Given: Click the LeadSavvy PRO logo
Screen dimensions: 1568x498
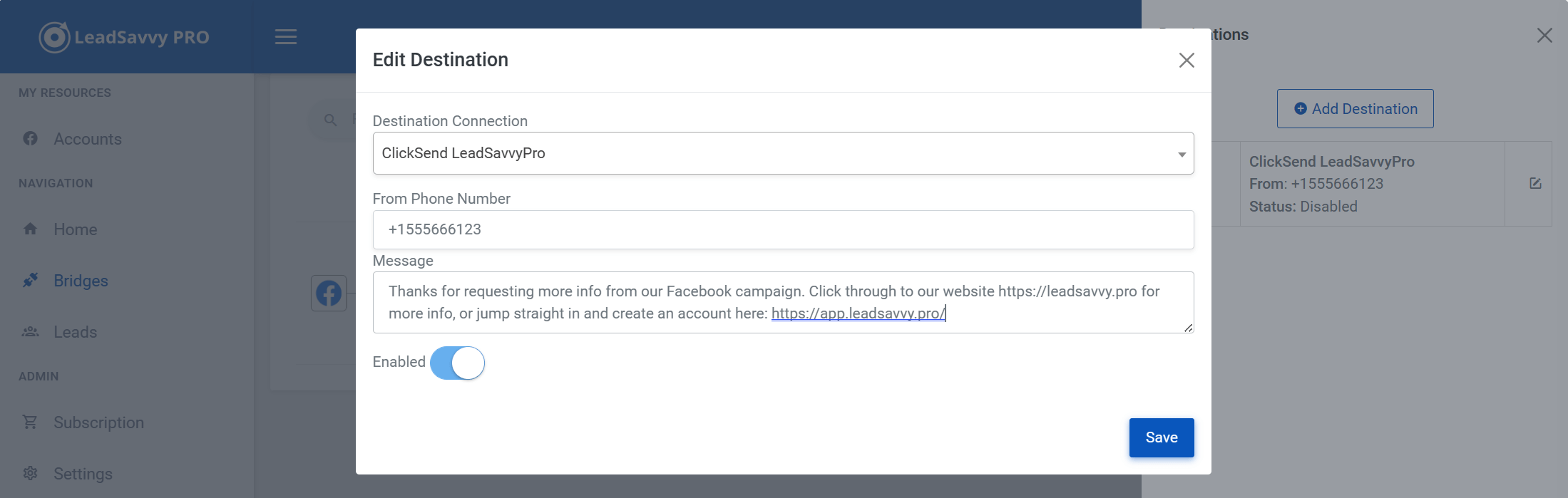Looking at the screenshot, I should (x=124, y=37).
